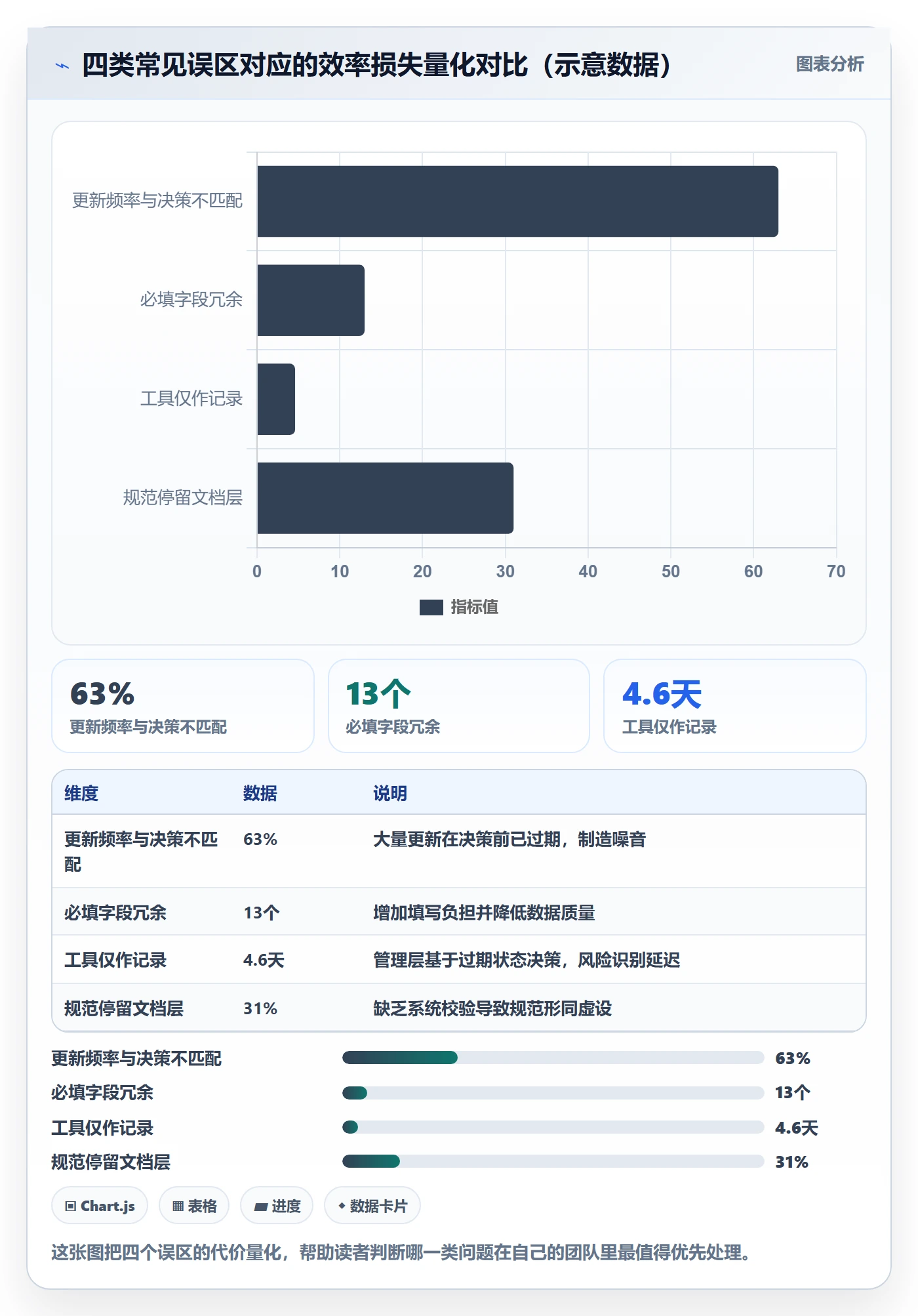
Task: Select the 大量更新在决策前已过期，制造噪音 table cell
Action: (x=509, y=839)
